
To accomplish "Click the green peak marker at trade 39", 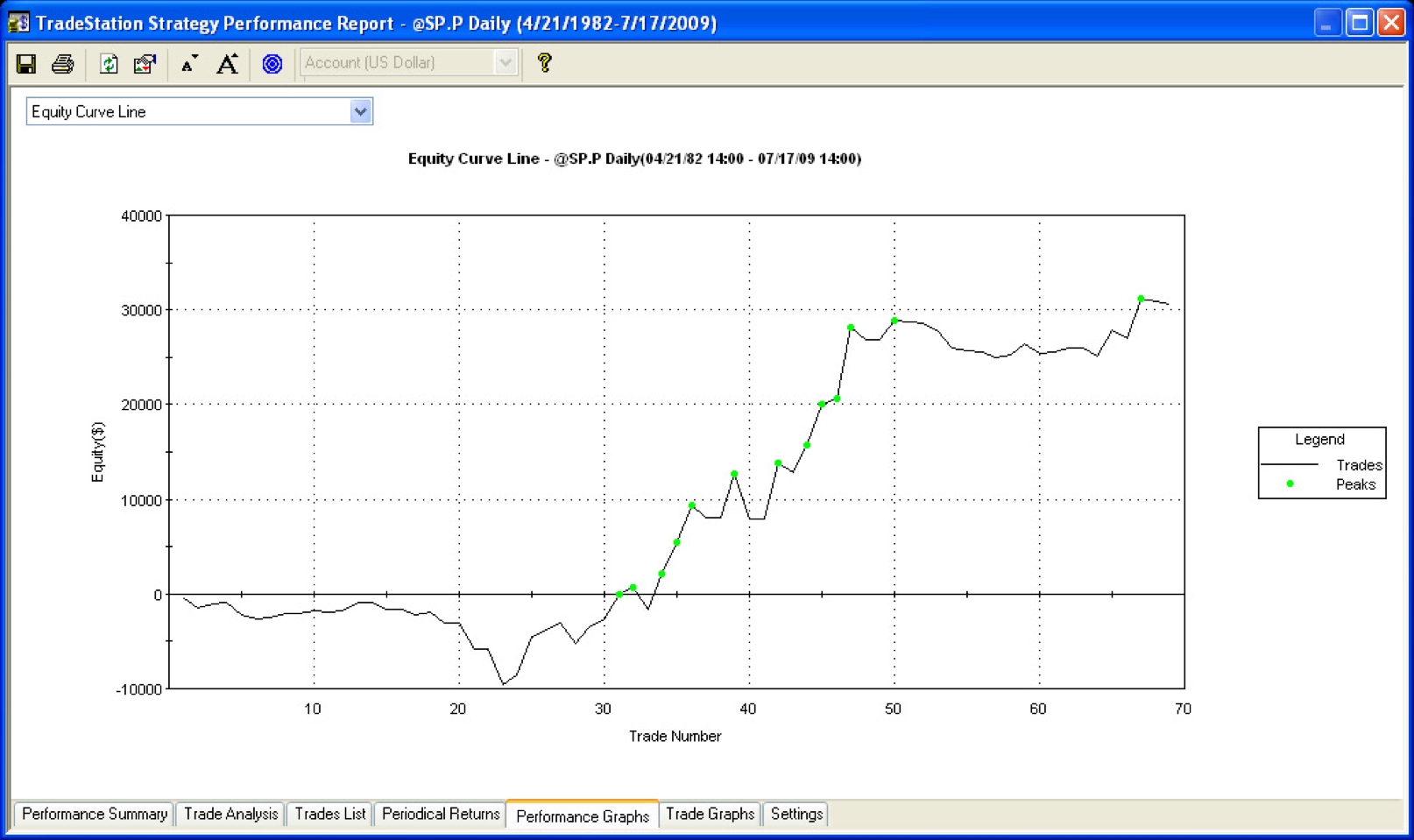I will pyautogui.click(x=734, y=474).
